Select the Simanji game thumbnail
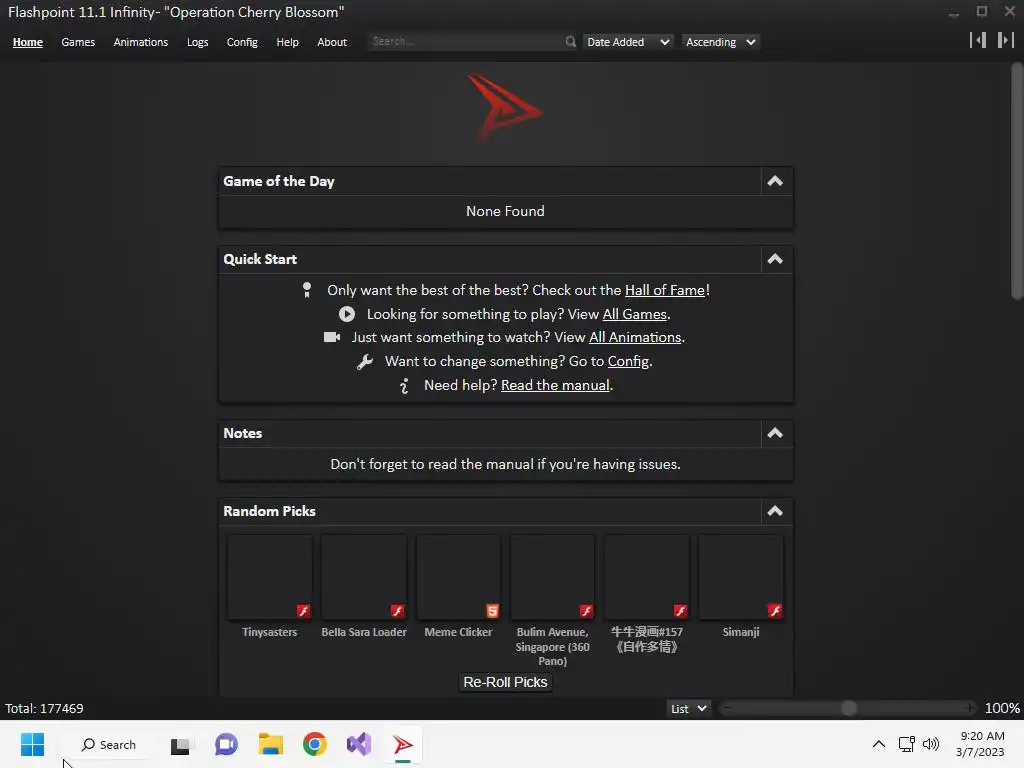 click(741, 577)
